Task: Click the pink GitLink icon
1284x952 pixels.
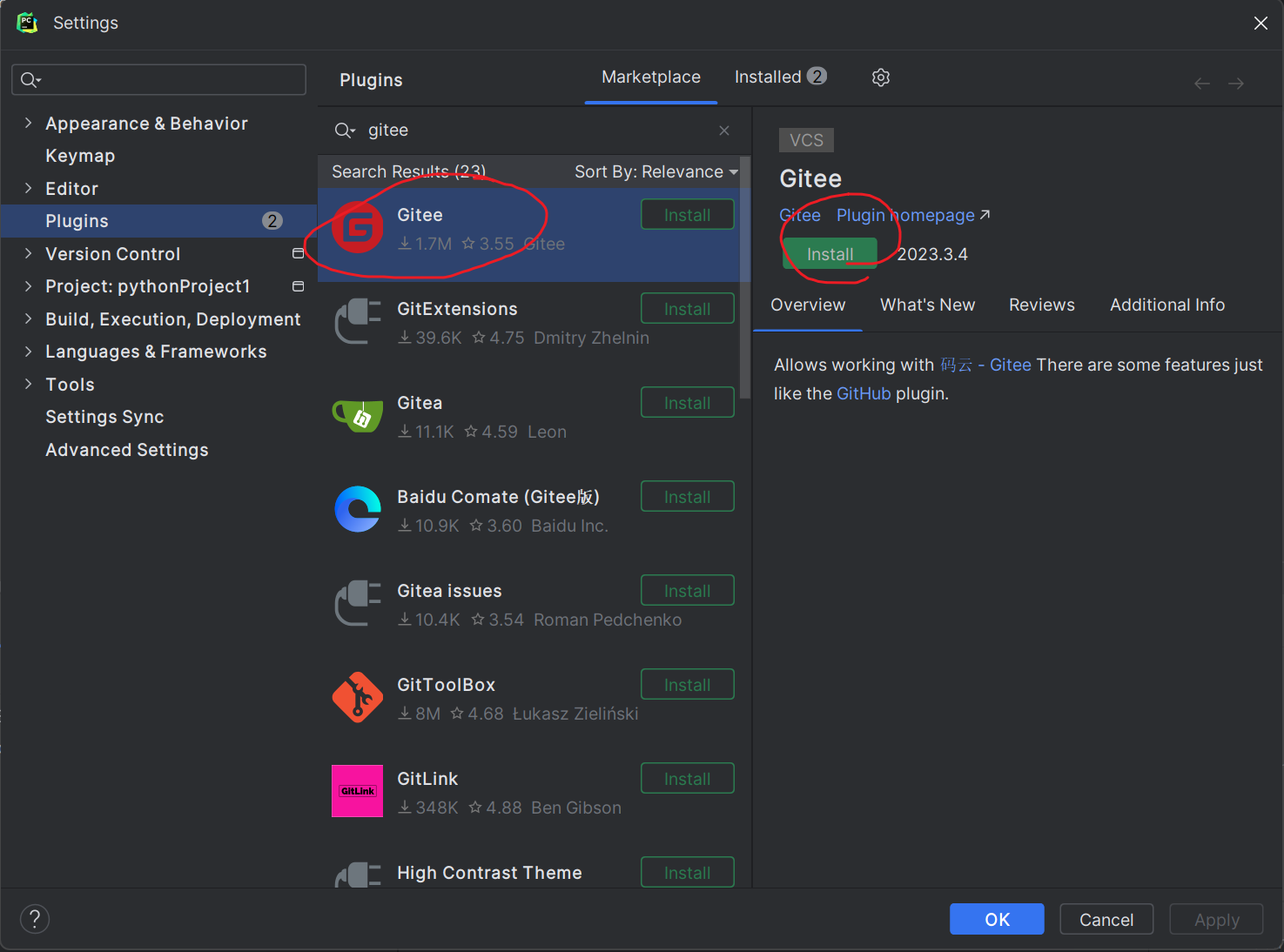Action: (x=358, y=791)
